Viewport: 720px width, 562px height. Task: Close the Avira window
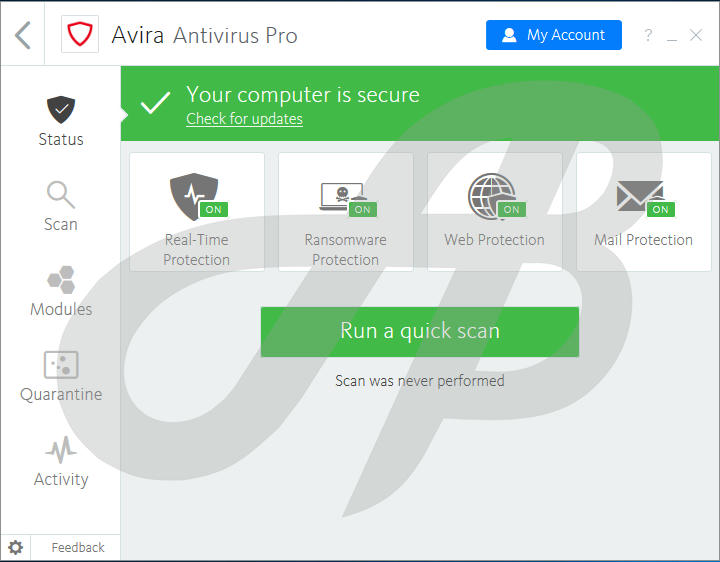coord(696,35)
